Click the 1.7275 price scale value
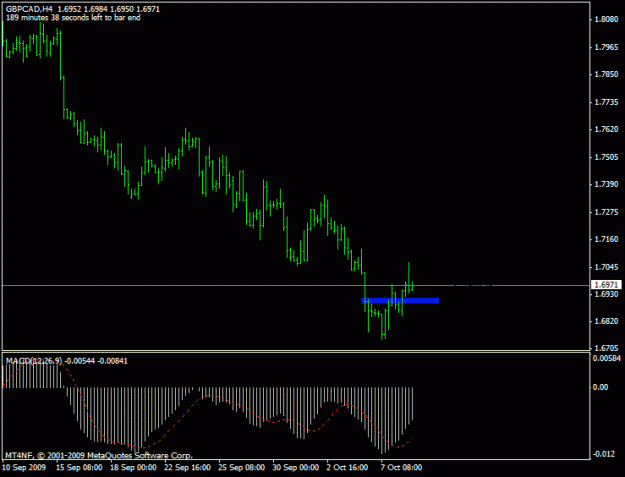 pyautogui.click(x=606, y=212)
